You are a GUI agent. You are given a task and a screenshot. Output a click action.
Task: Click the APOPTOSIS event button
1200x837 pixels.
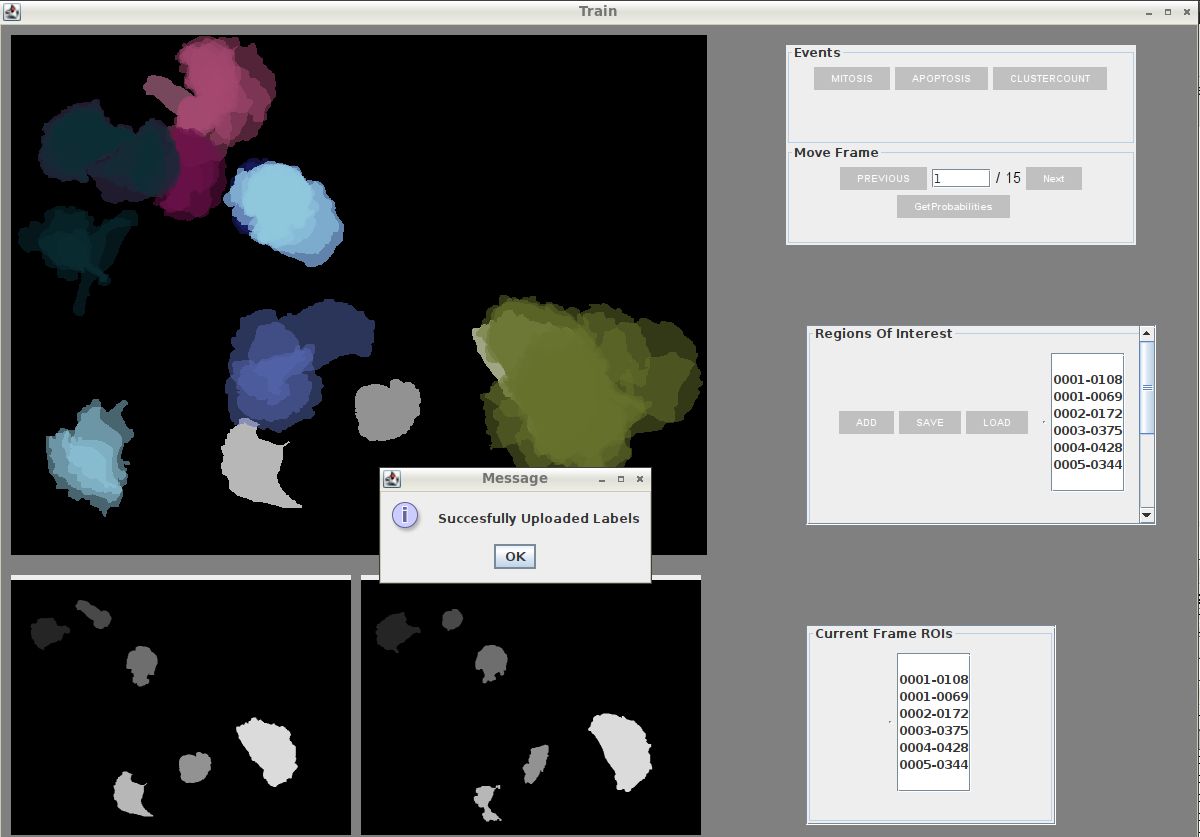pos(941,79)
